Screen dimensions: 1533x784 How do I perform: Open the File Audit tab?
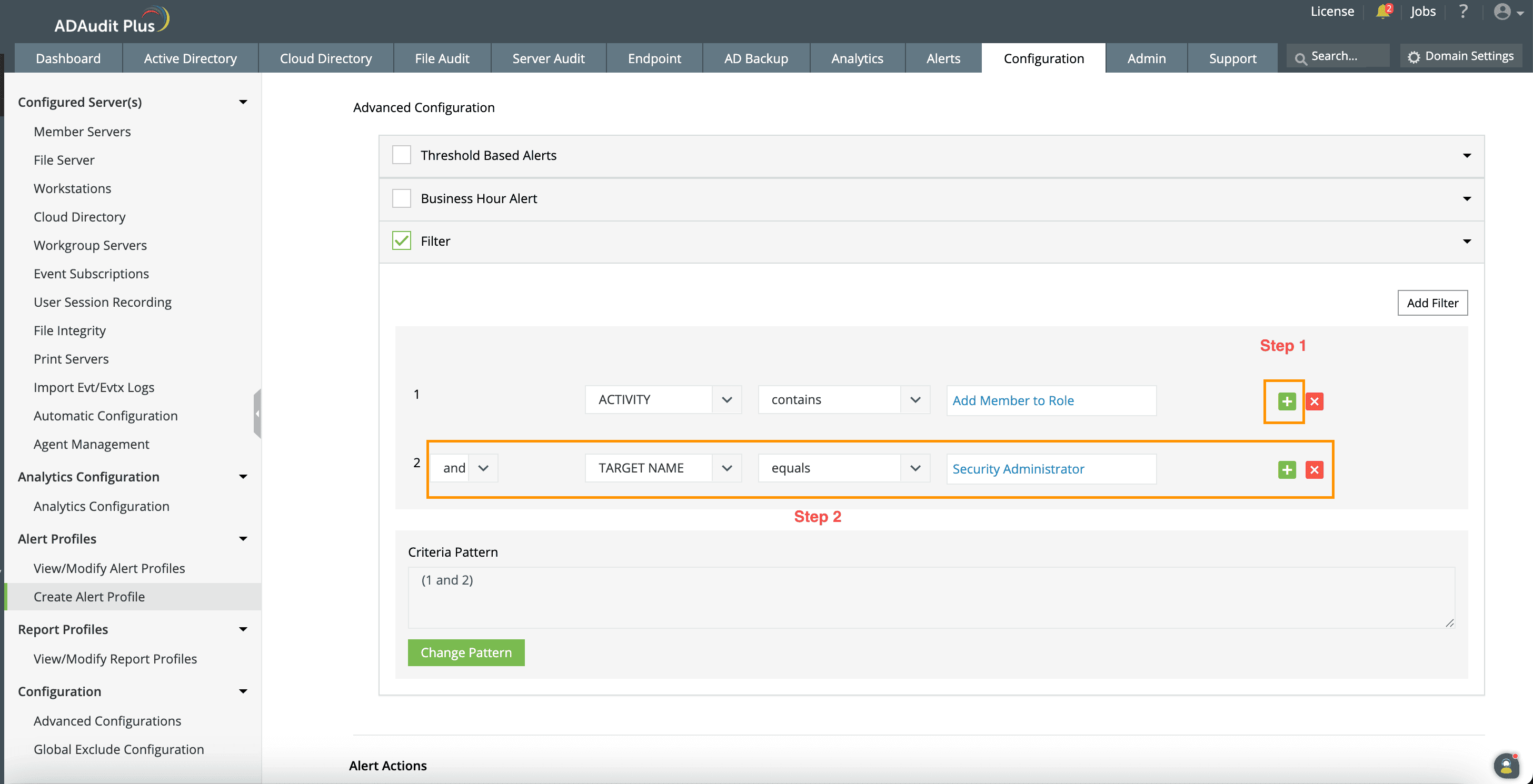(x=442, y=58)
